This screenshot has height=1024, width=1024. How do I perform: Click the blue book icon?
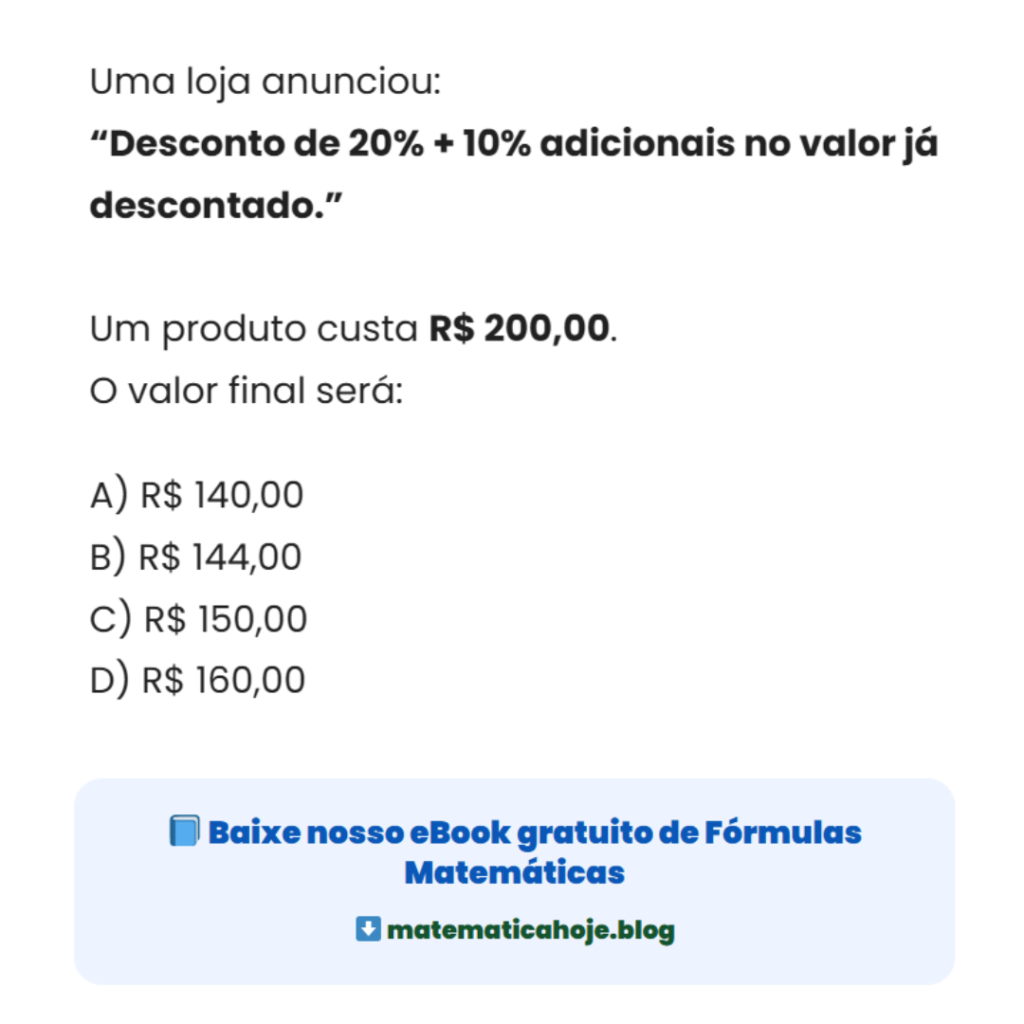pyautogui.click(x=185, y=832)
